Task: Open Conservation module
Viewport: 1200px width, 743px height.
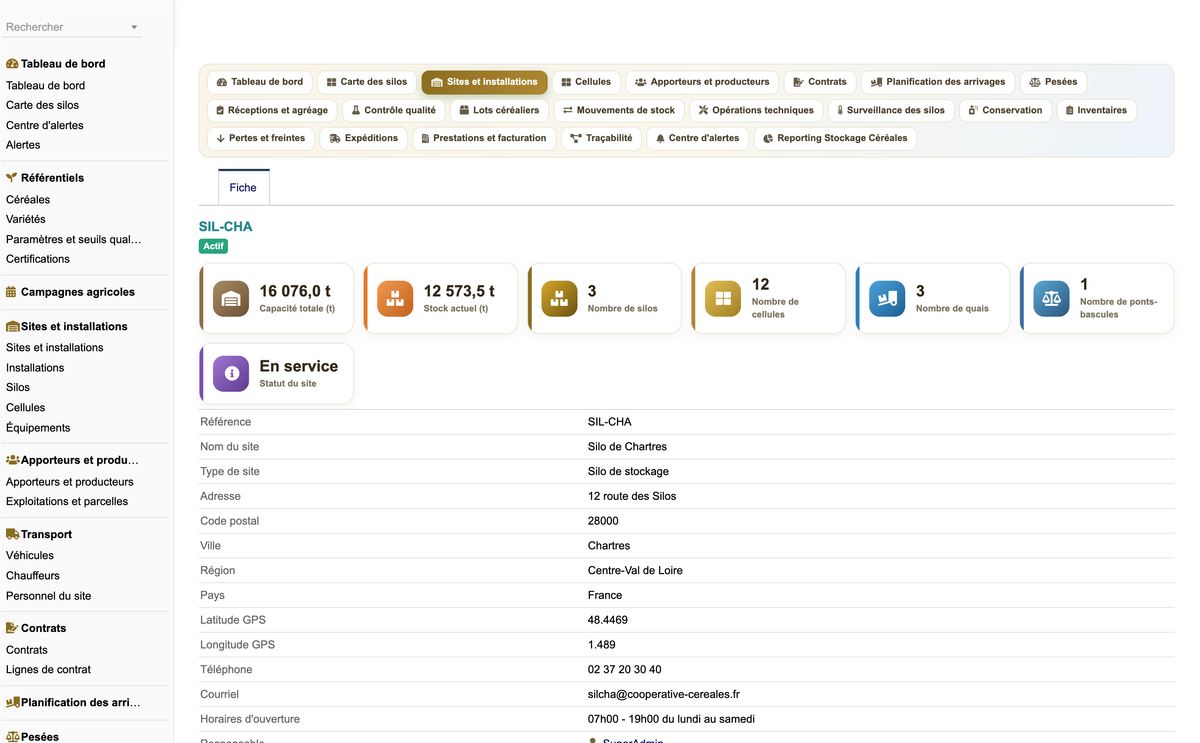Action: [x=1005, y=110]
